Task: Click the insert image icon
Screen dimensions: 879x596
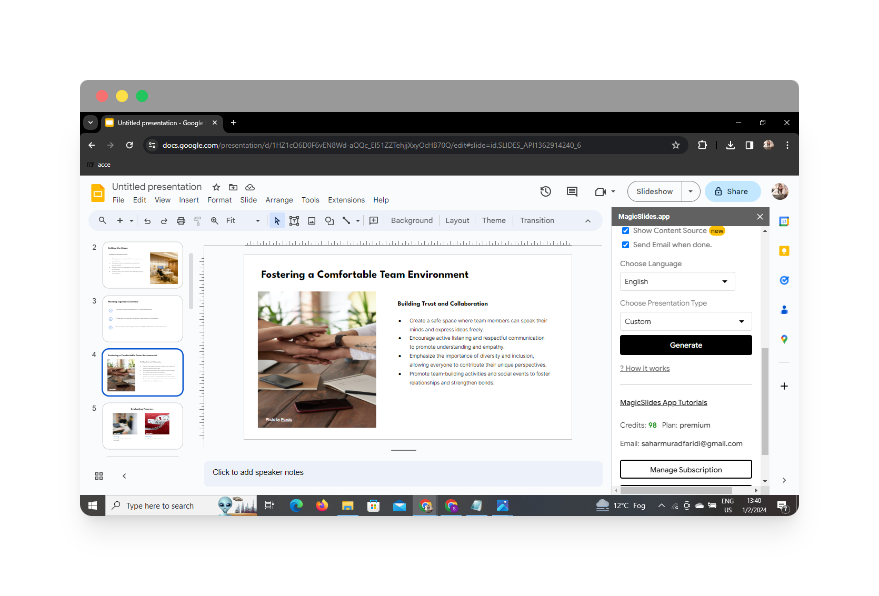Action: pos(312,221)
